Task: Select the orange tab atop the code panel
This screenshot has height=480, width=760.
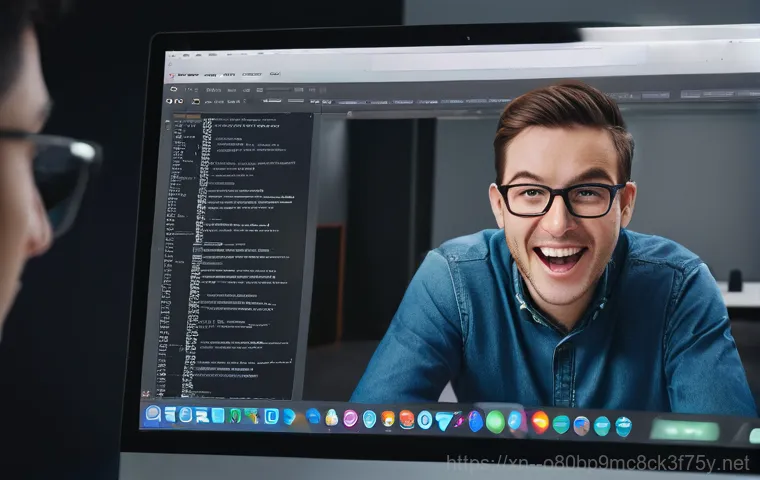Action: (x=187, y=116)
